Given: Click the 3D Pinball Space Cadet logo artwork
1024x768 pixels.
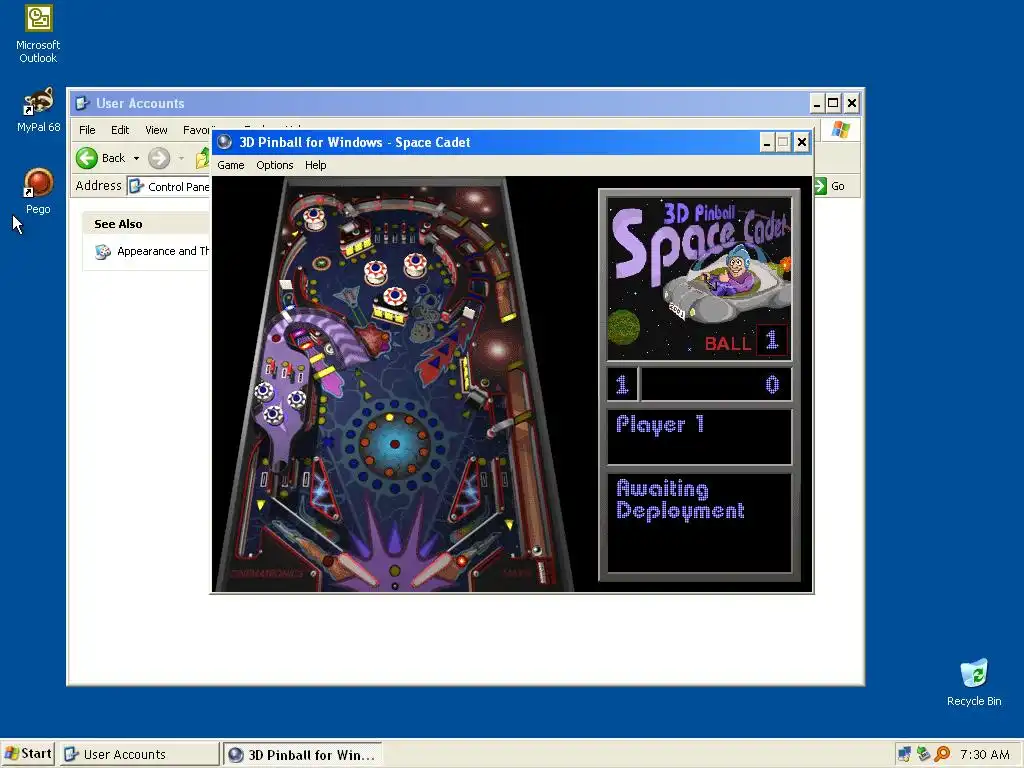Looking at the screenshot, I should pyautogui.click(x=699, y=279).
